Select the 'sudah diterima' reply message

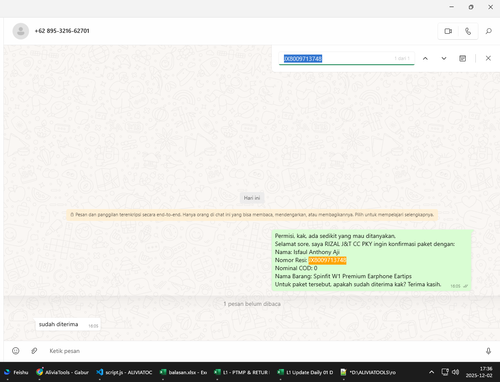(68, 325)
